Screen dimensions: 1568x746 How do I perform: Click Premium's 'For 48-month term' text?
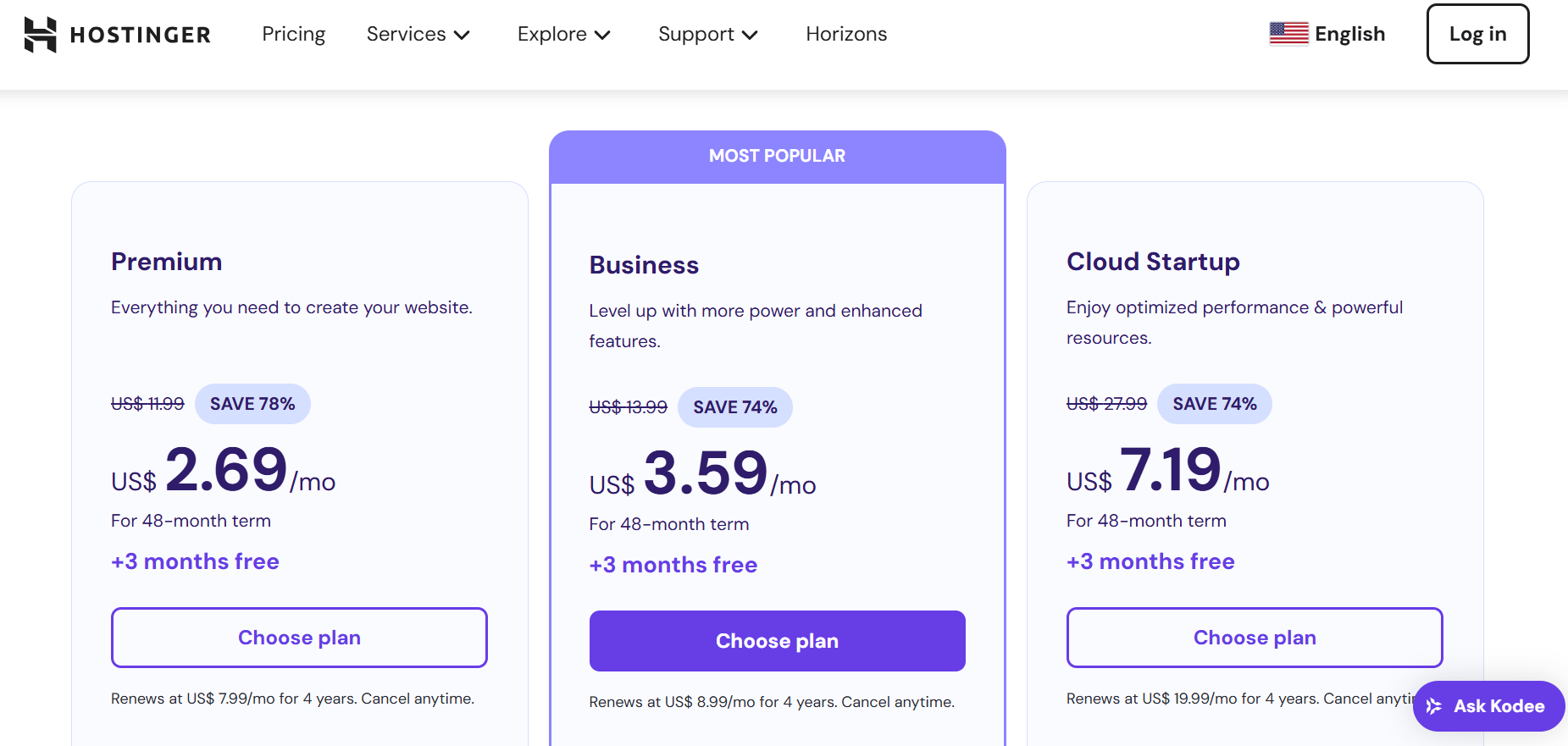click(191, 521)
